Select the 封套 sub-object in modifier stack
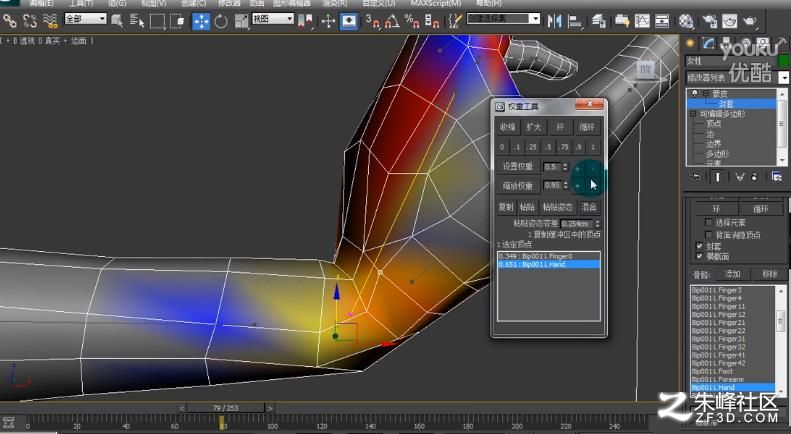The width and height of the screenshot is (791, 434). [x=726, y=104]
